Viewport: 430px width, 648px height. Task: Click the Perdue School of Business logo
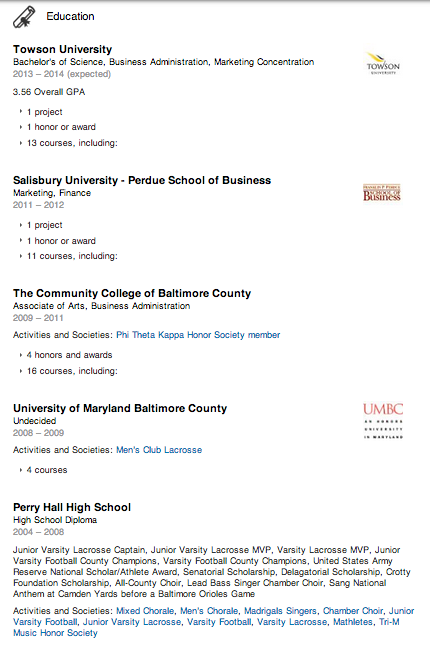coord(382,193)
